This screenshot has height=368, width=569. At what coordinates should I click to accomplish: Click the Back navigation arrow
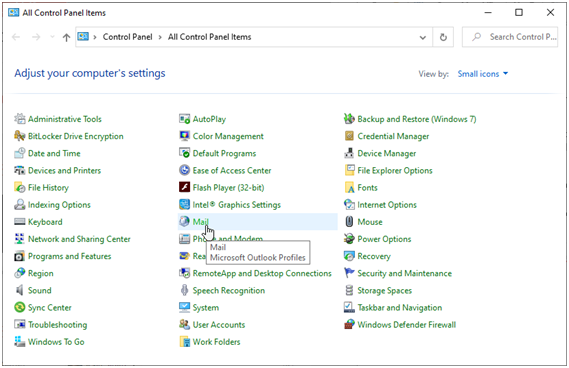(16, 37)
